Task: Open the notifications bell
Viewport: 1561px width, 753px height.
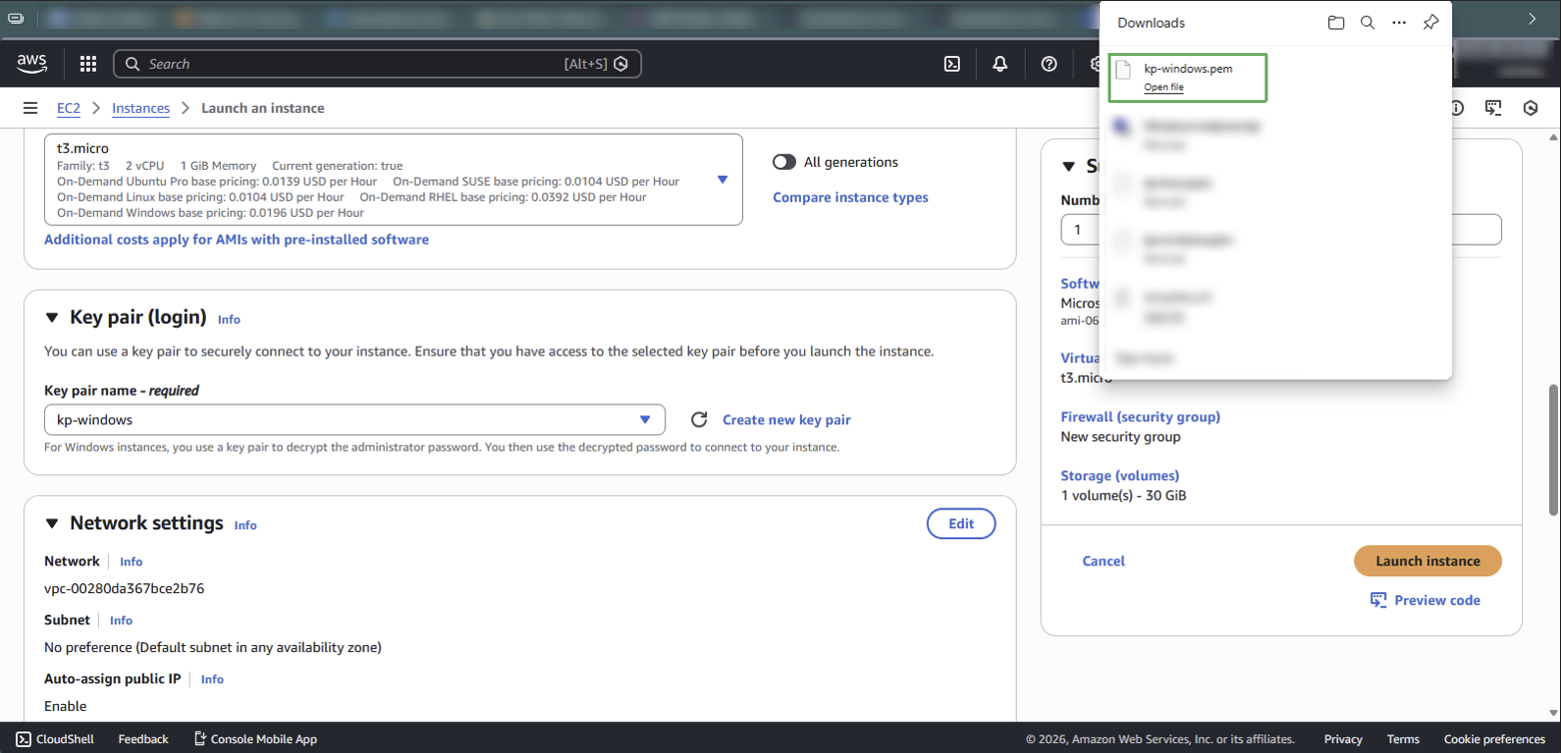Action: (x=999, y=64)
